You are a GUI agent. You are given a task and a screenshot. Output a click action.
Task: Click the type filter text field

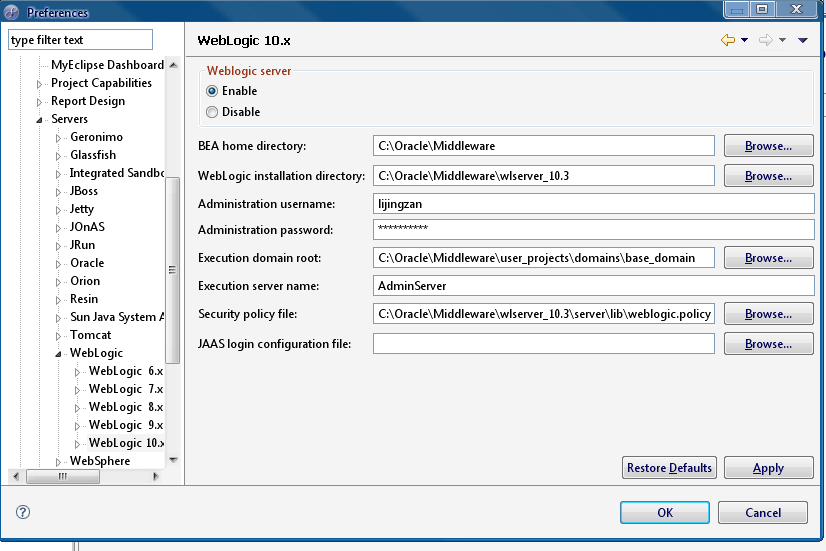click(x=80, y=40)
